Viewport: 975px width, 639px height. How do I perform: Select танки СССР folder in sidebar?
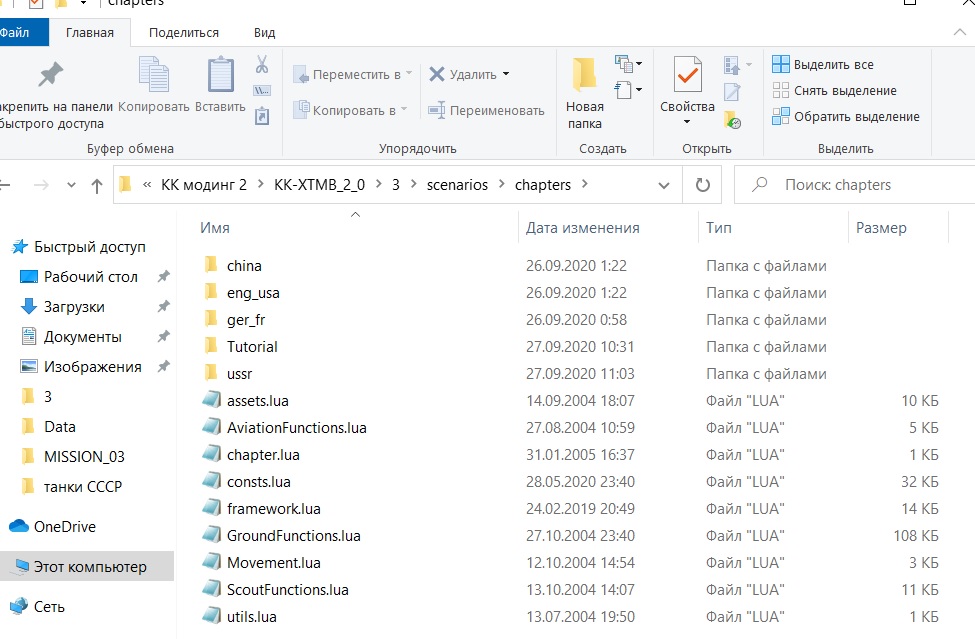click(x=83, y=486)
